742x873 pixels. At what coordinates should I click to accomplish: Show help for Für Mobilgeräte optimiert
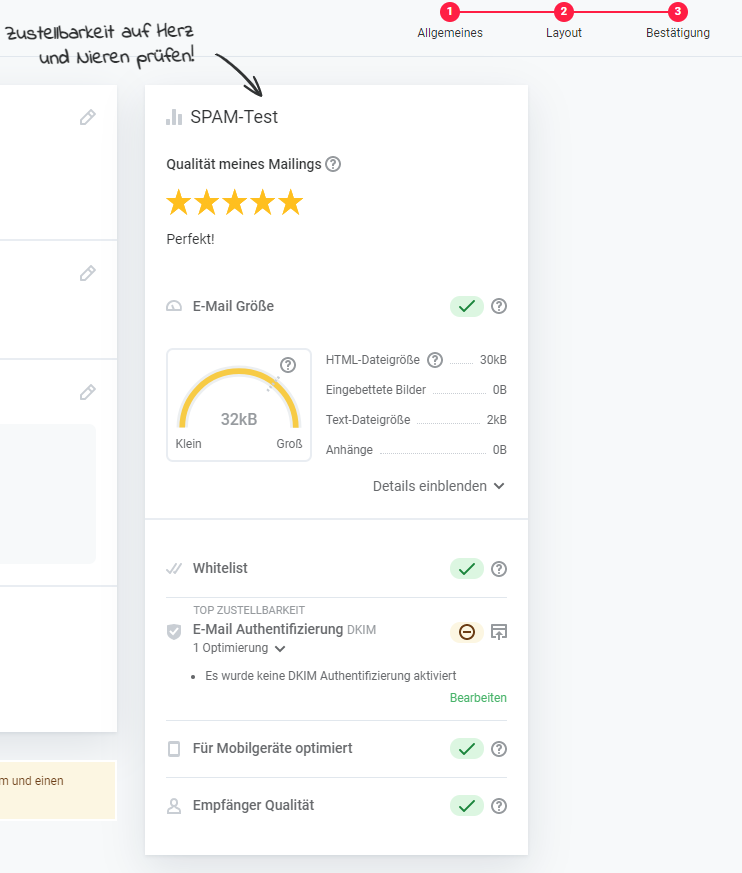tap(499, 749)
